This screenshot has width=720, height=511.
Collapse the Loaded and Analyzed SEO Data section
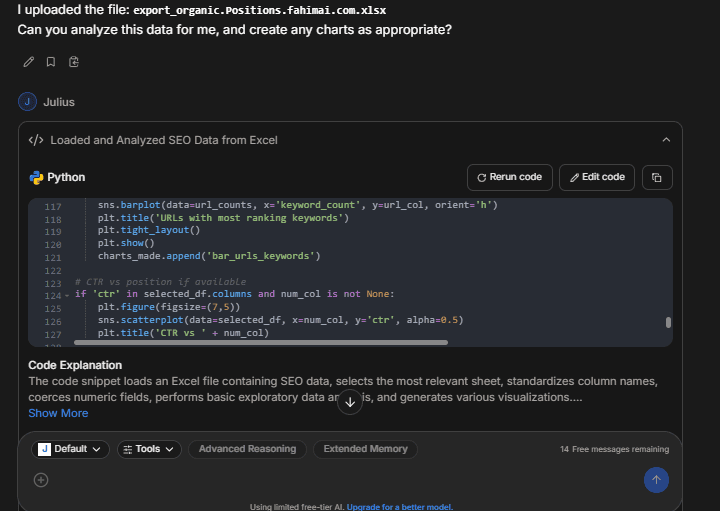tap(666, 140)
